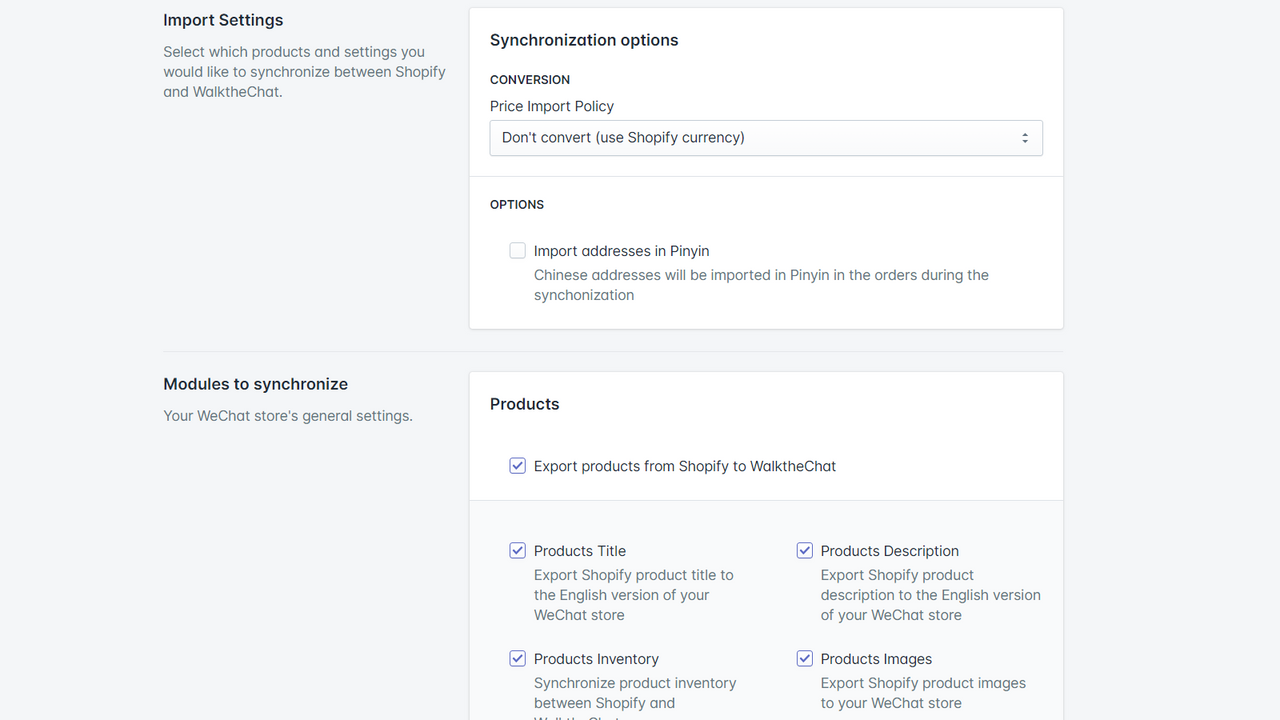Viewport: 1280px width, 720px height.
Task: Expand the "Don't convert (use Shopify currency)" selector
Action: click(766, 137)
